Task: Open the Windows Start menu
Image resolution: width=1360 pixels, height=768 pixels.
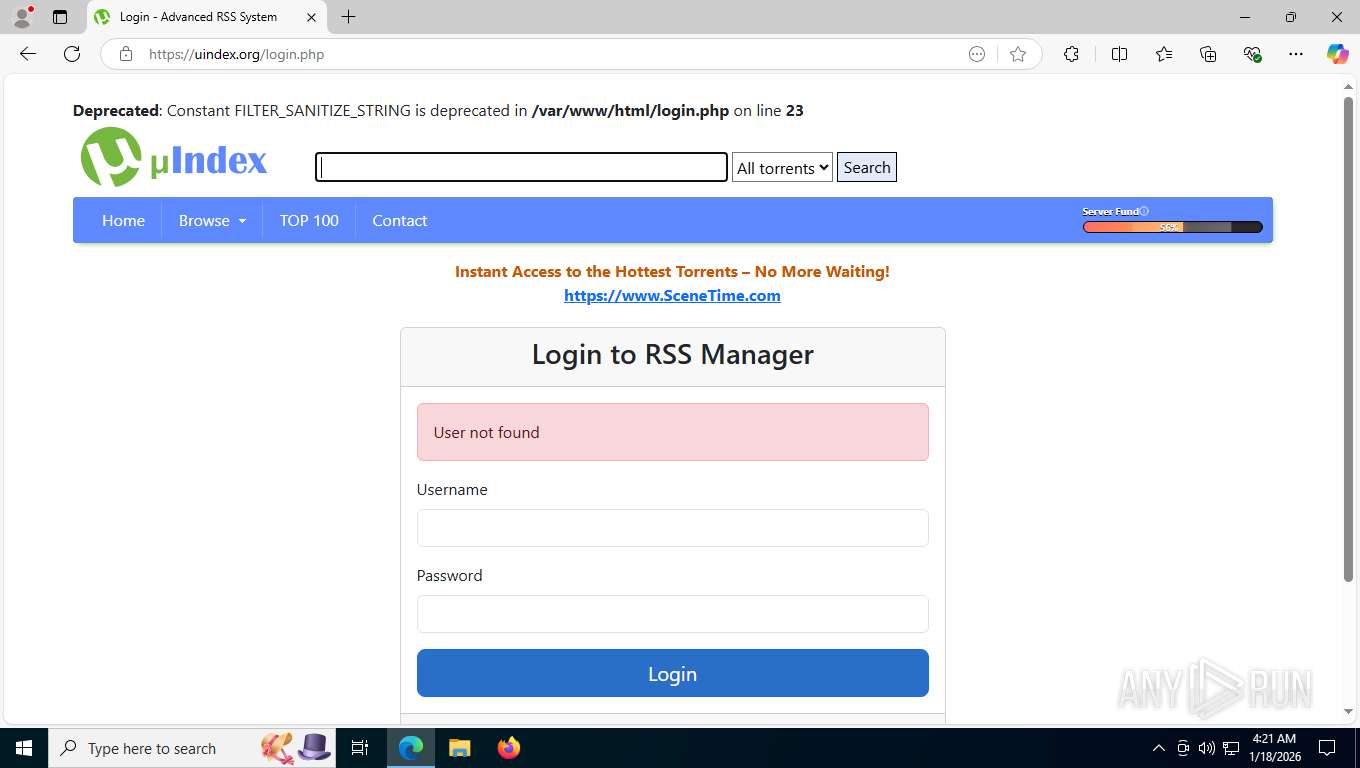Action: point(23,748)
